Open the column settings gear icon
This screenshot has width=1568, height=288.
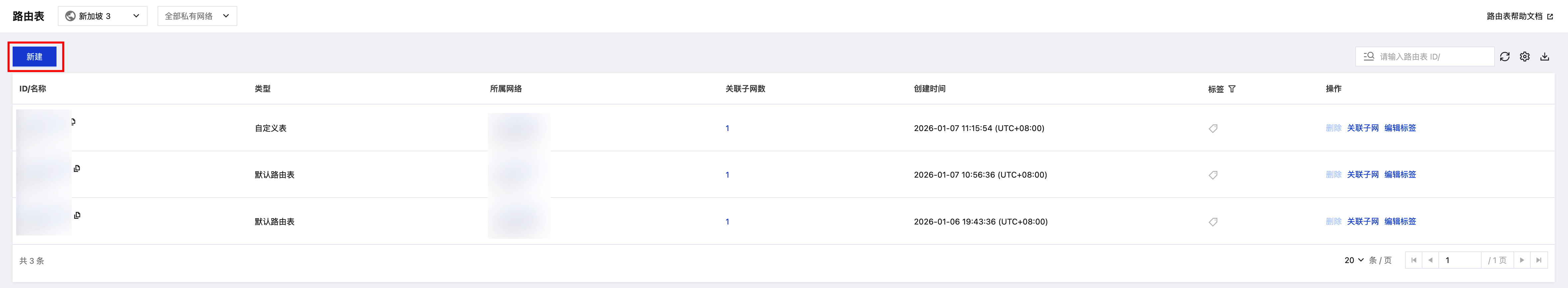[1525, 57]
